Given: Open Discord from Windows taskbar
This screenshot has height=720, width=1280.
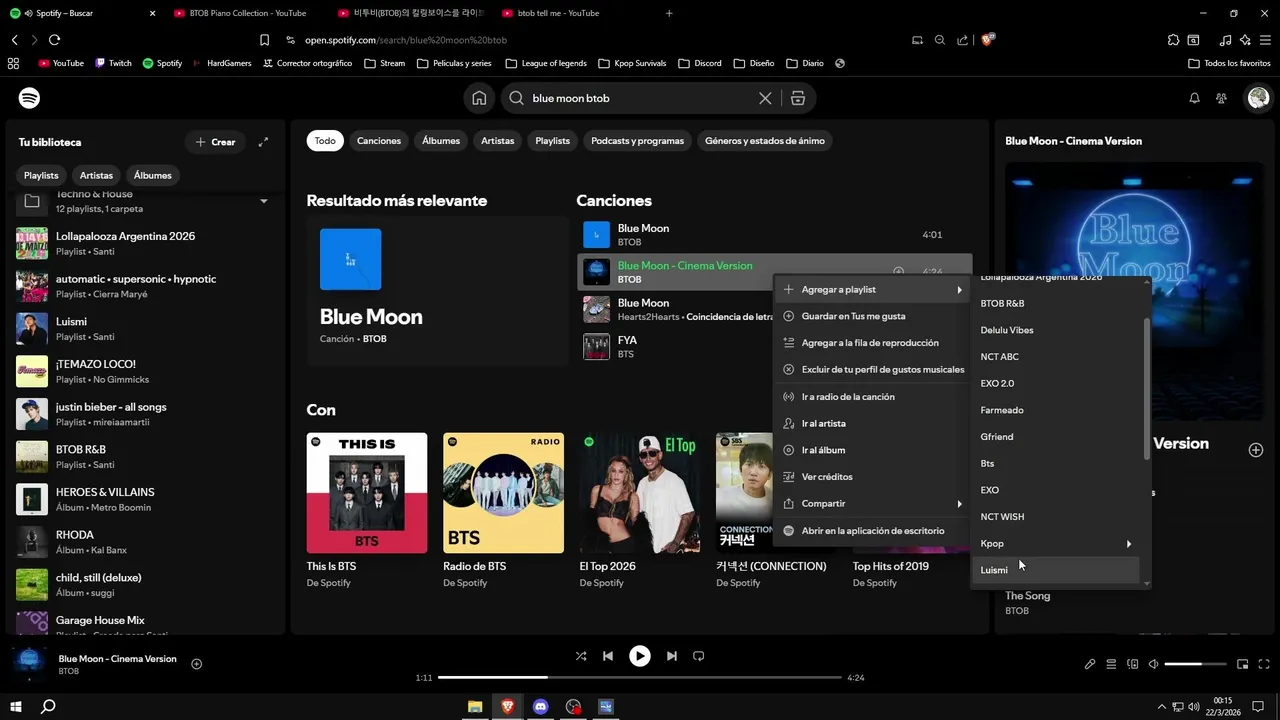Looking at the screenshot, I should coord(540,706).
